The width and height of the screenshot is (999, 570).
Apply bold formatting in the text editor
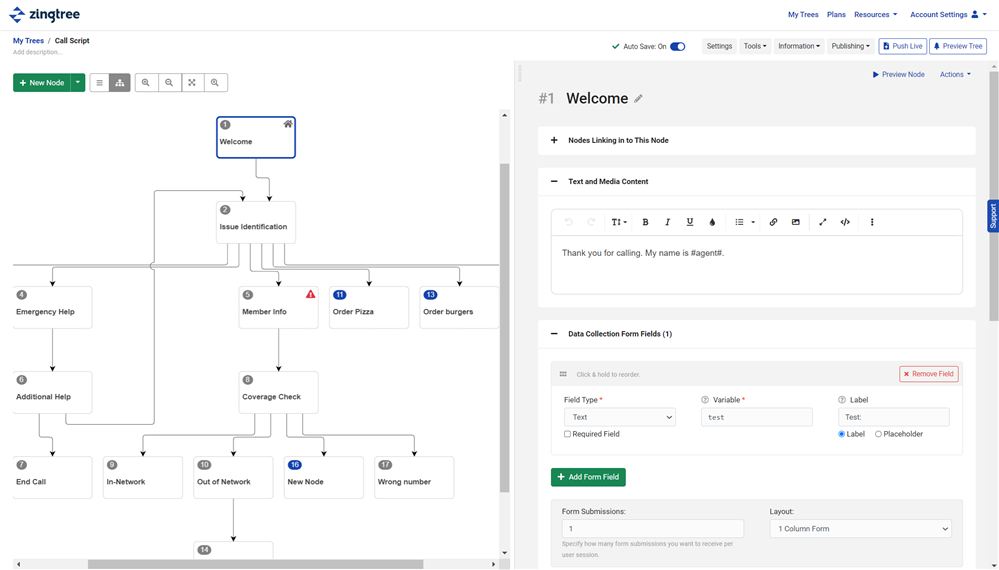(x=645, y=222)
